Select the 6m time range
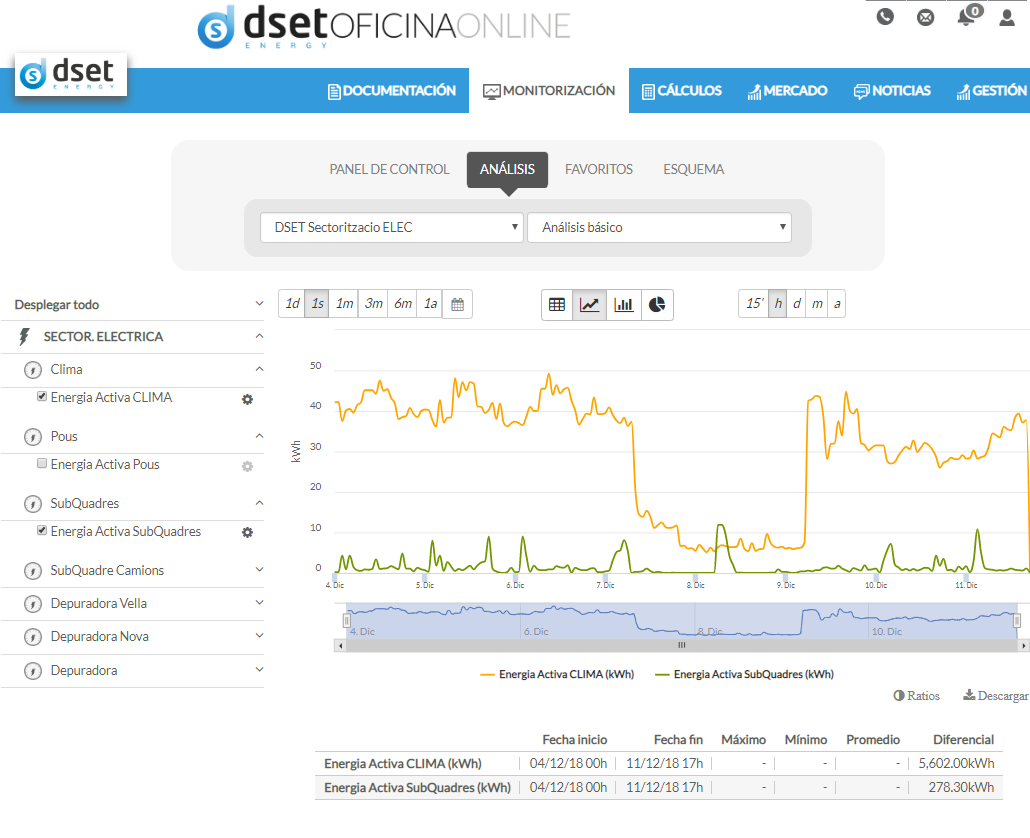Screen dimensions: 1030x838 pyautogui.click(x=403, y=303)
